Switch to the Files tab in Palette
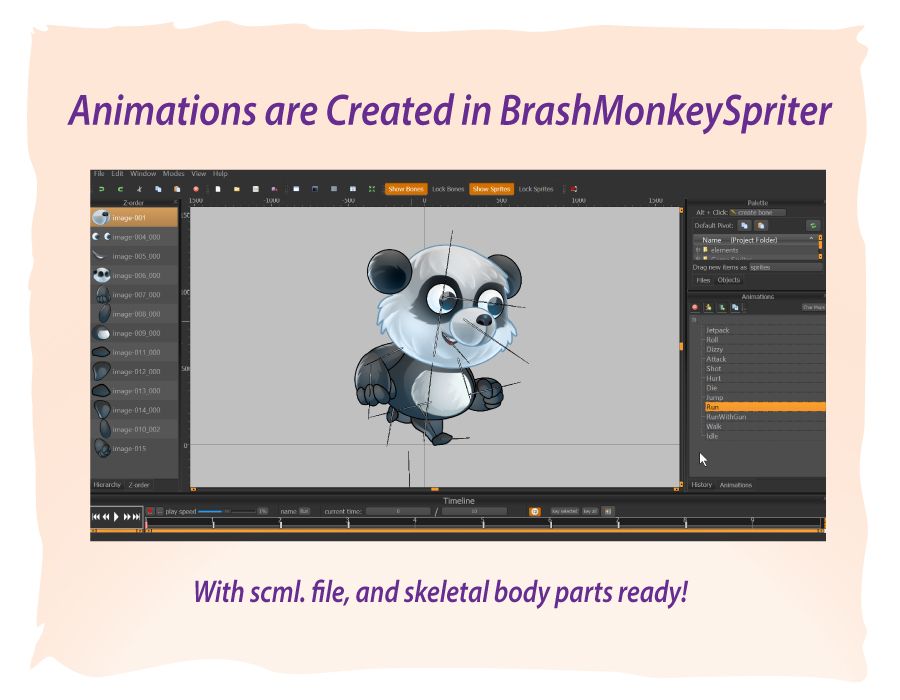900x700 pixels. tap(703, 280)
